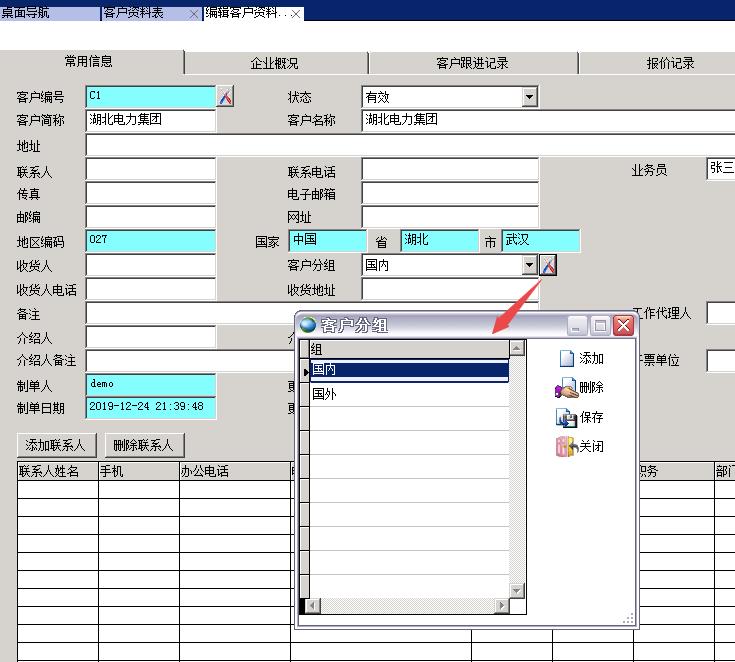Click the edit icon beside 客户分组 dropdown

pos(547,266)
